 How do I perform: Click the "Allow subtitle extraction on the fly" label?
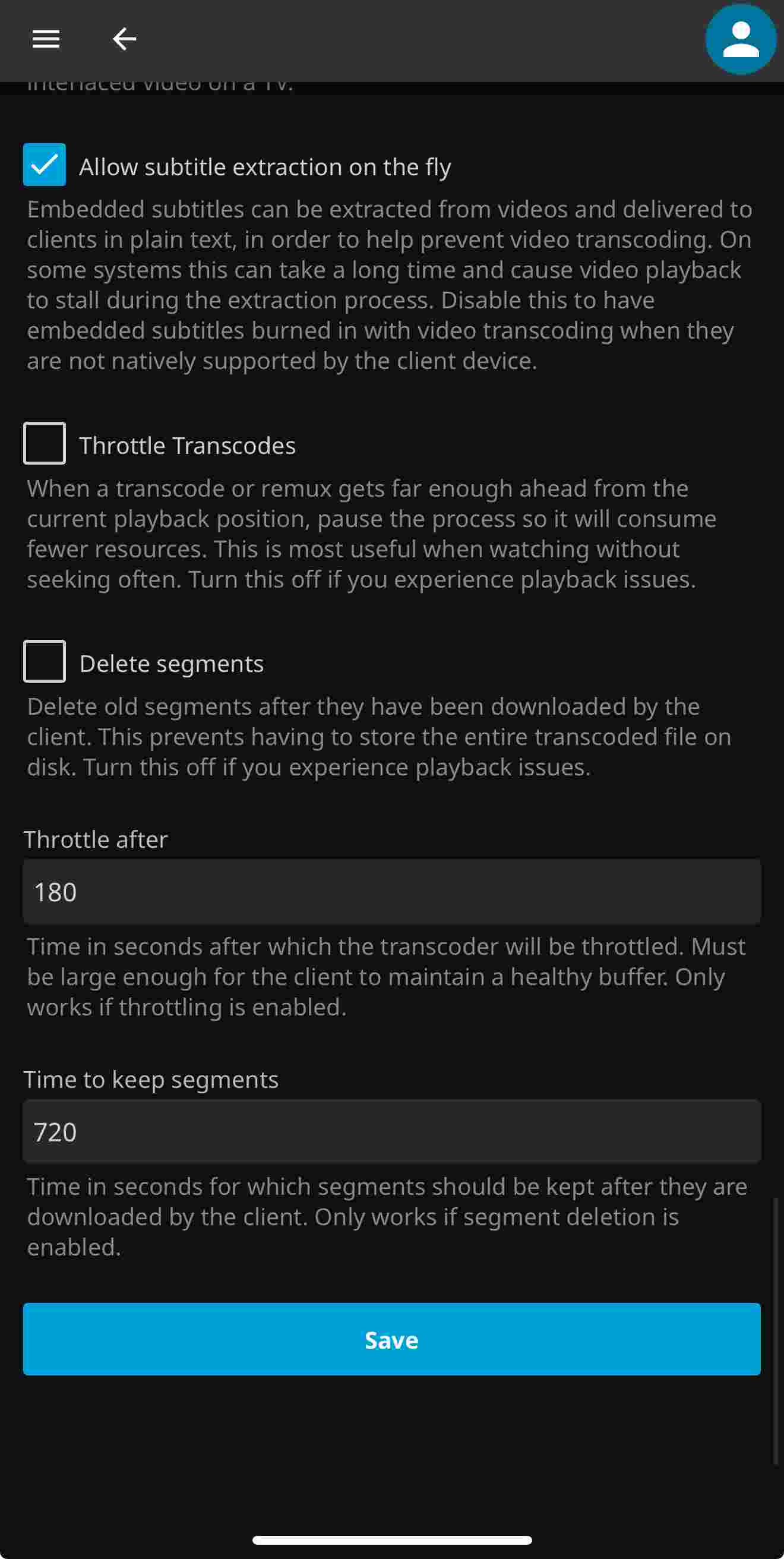(x=265, y=167)
